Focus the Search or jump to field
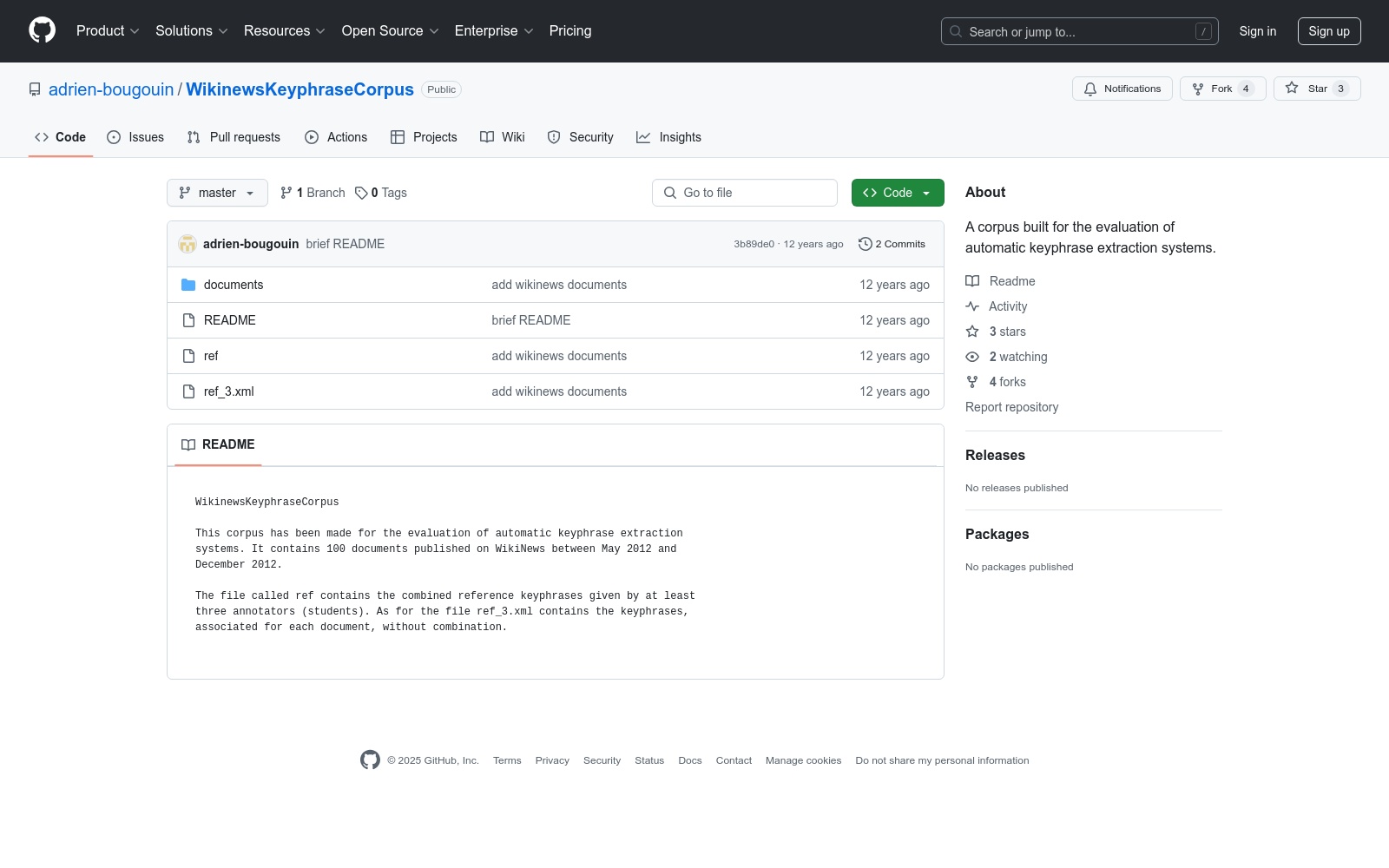The width and height of the screenshot is (1389, 868). coord(1080,31)
